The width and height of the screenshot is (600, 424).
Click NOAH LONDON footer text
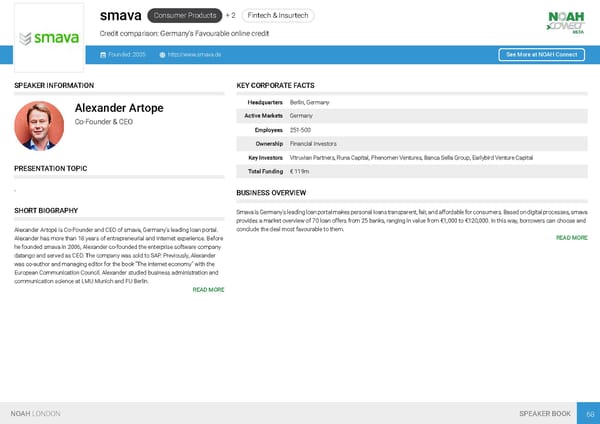click(x=35, y=413)
